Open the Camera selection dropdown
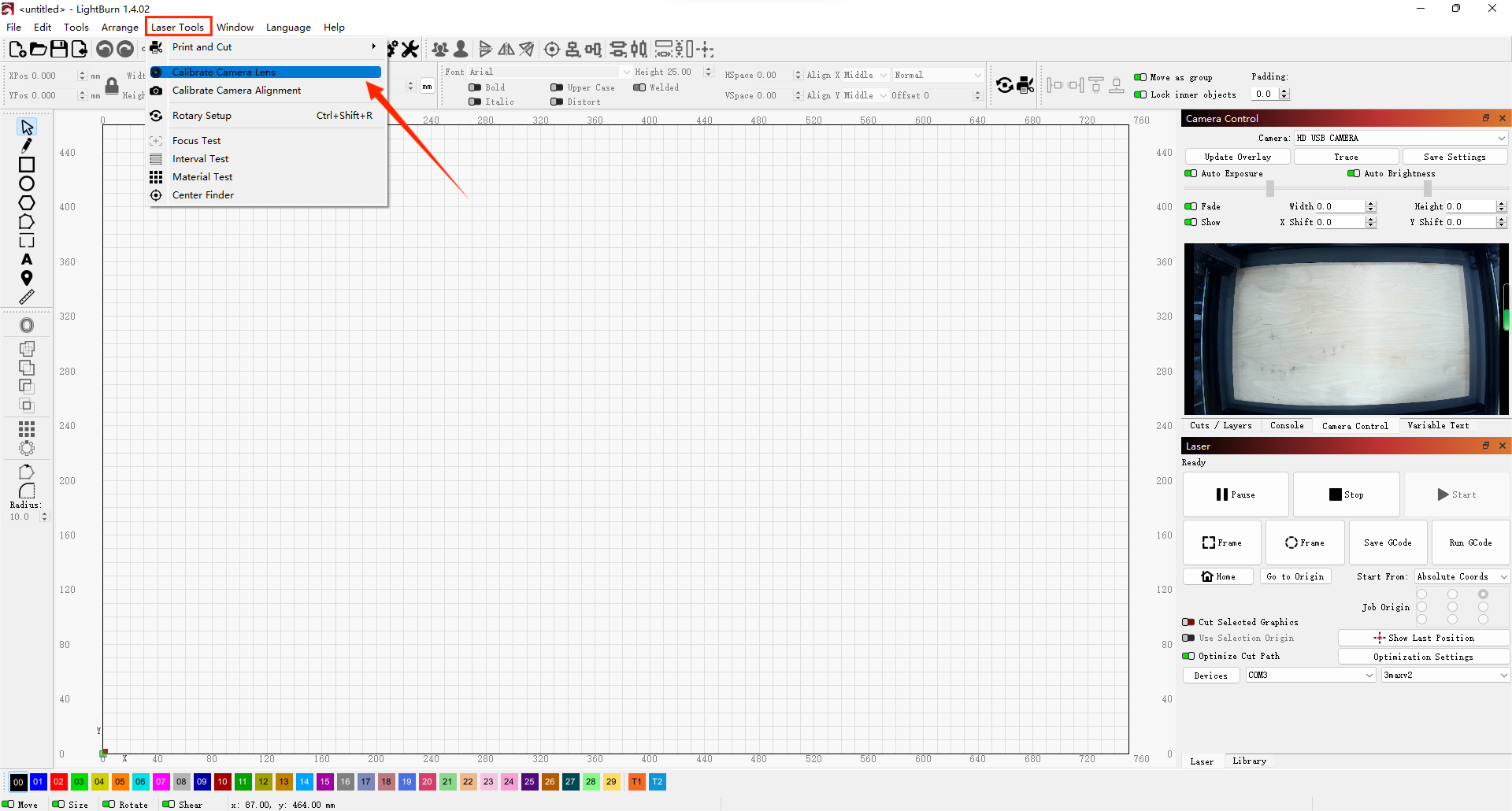This screenshot has height=811, width=1512. pos(1400,138)
